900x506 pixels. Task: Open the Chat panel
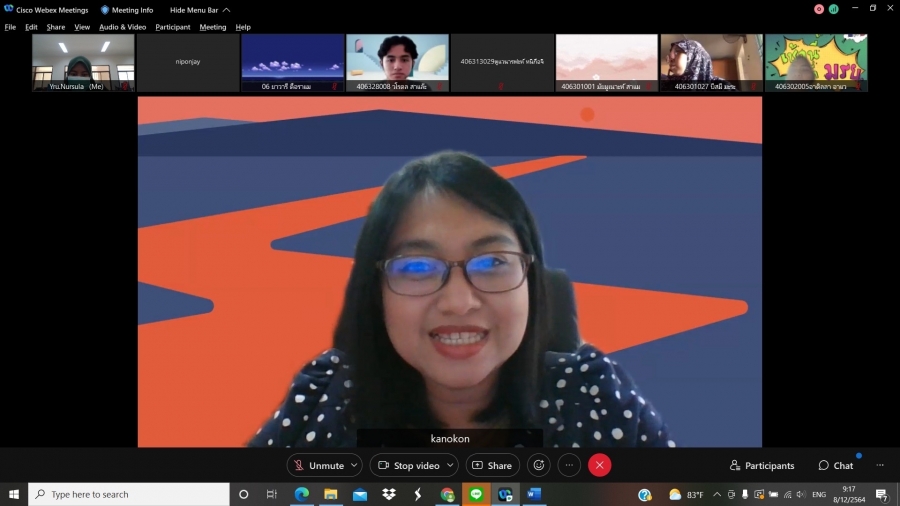(836, 465)
